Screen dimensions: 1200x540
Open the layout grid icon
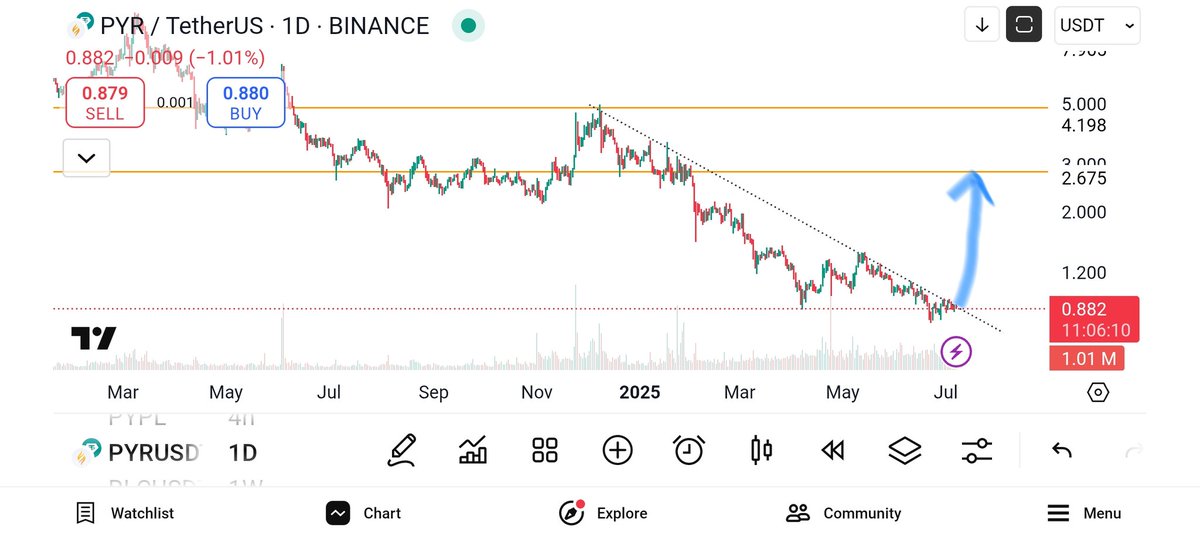[x=545, y=451]
